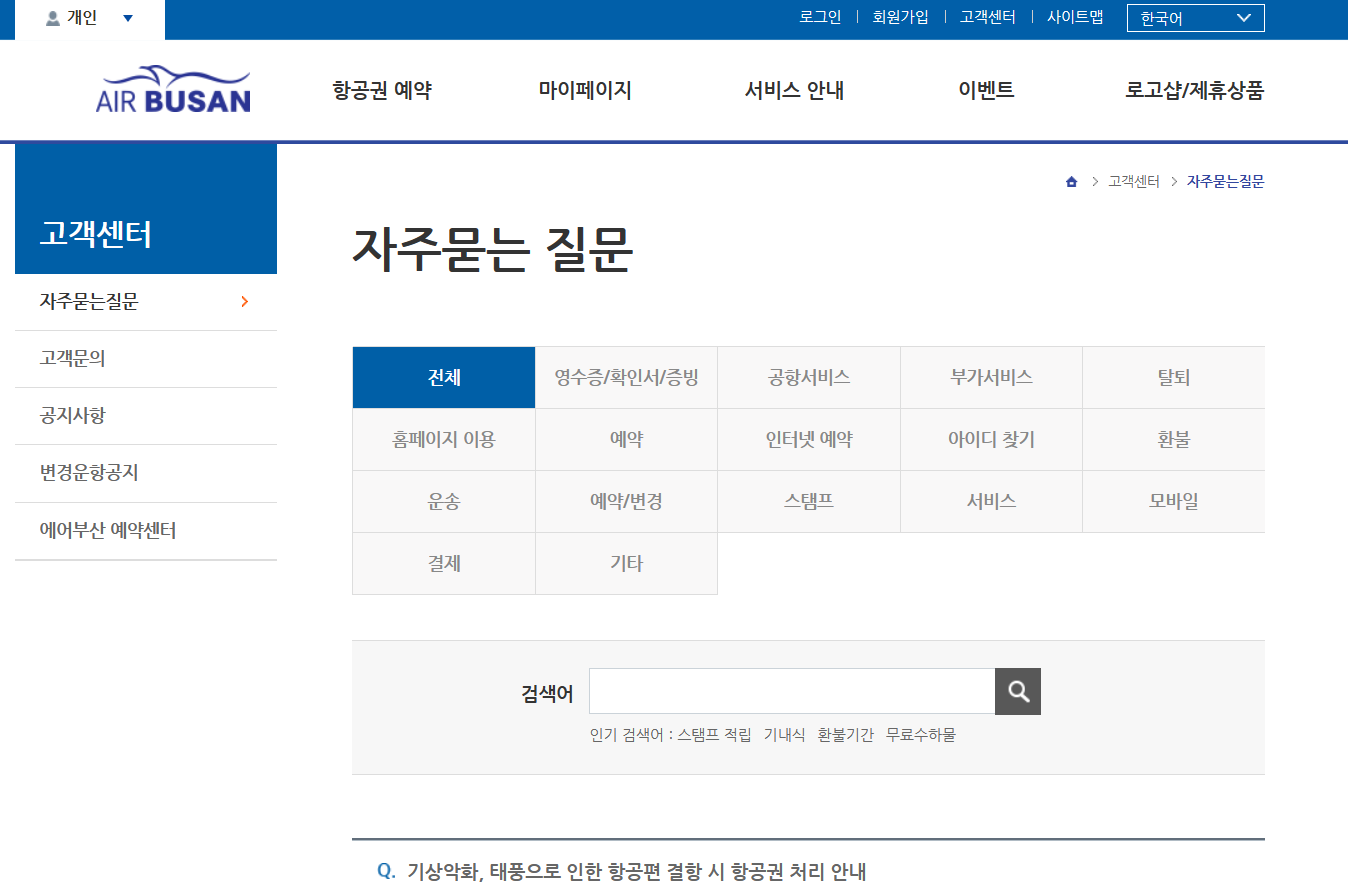
Task: Click the search magnifier icon
Action: (1017, 691)
